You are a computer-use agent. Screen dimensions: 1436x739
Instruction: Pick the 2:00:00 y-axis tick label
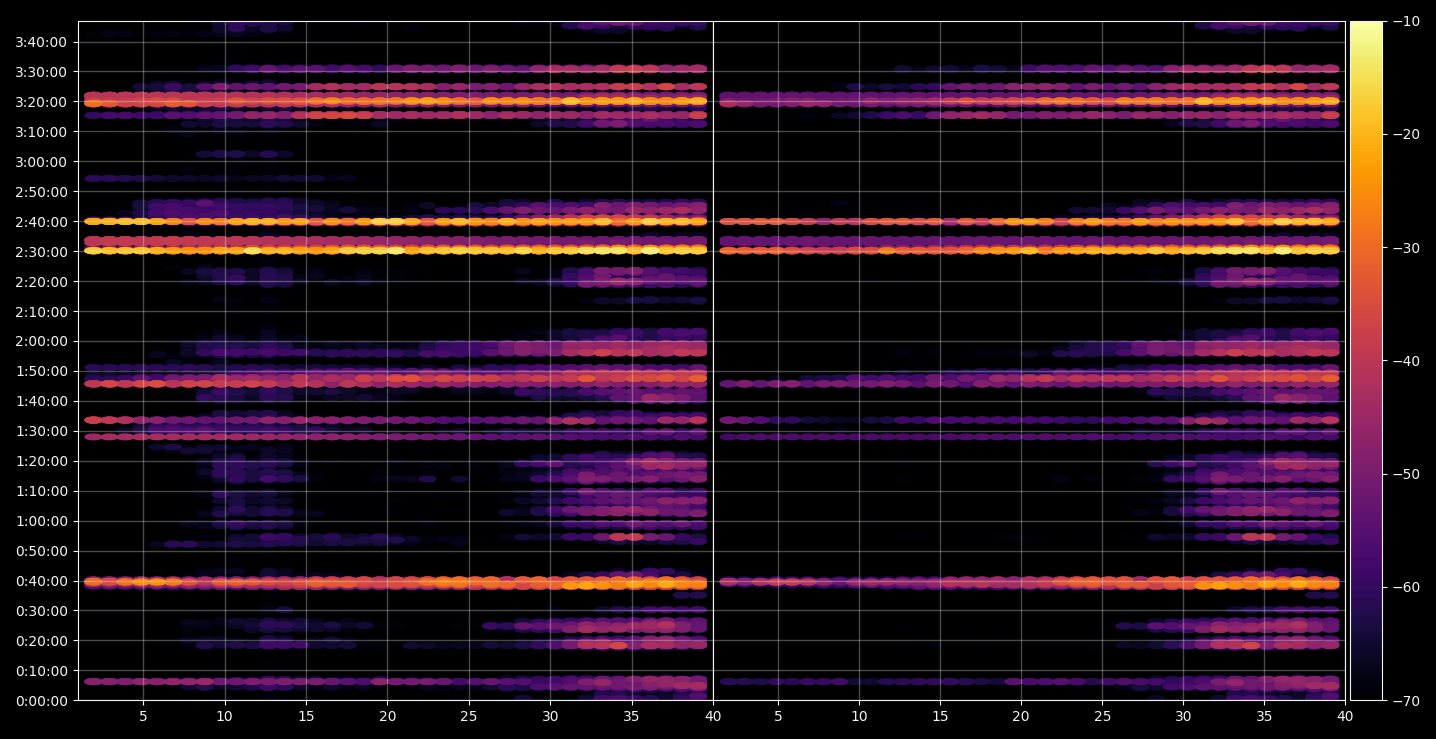[x=41, y=341]
